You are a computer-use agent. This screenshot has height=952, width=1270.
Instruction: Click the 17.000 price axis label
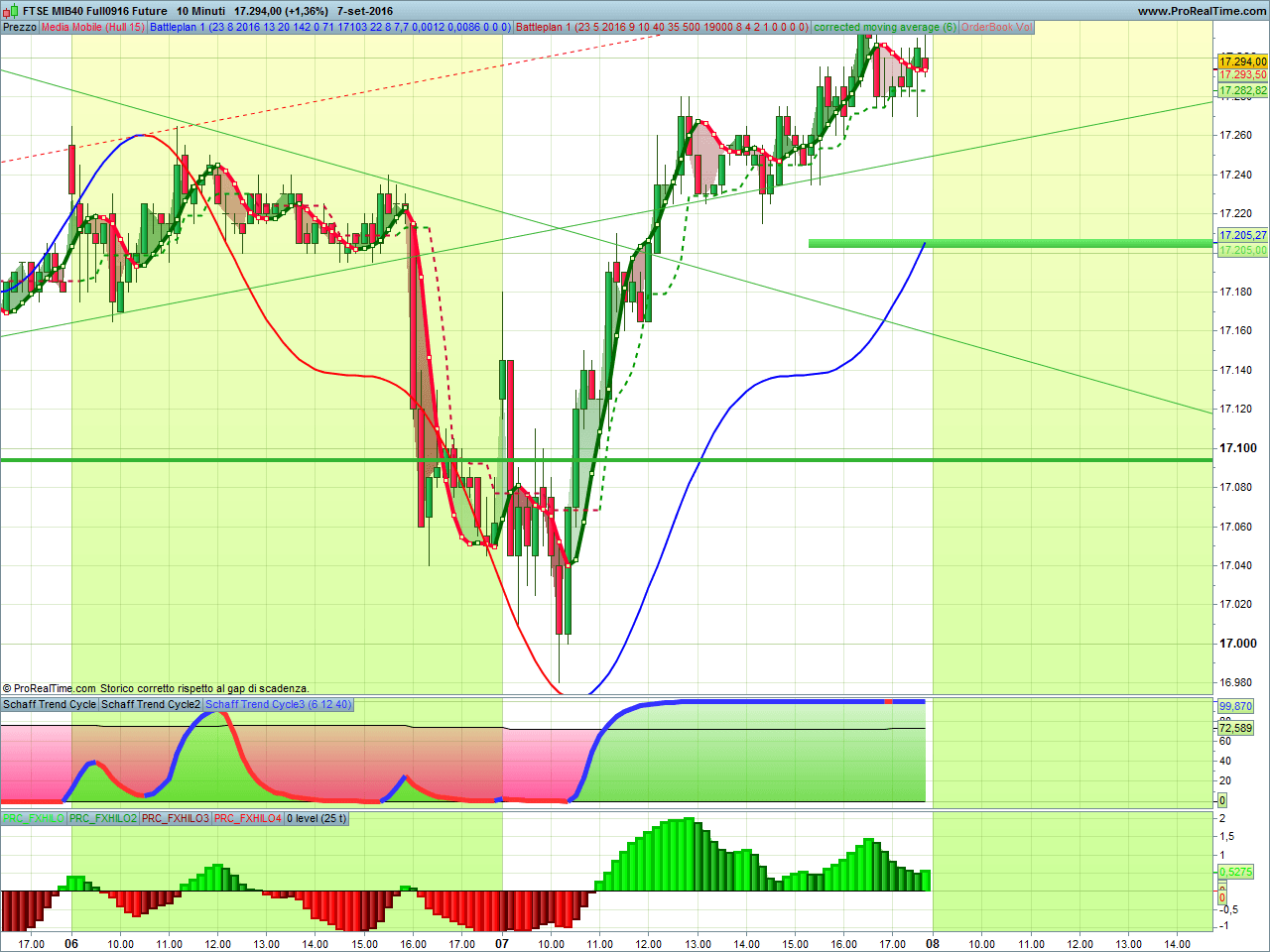coord(1238,644)
